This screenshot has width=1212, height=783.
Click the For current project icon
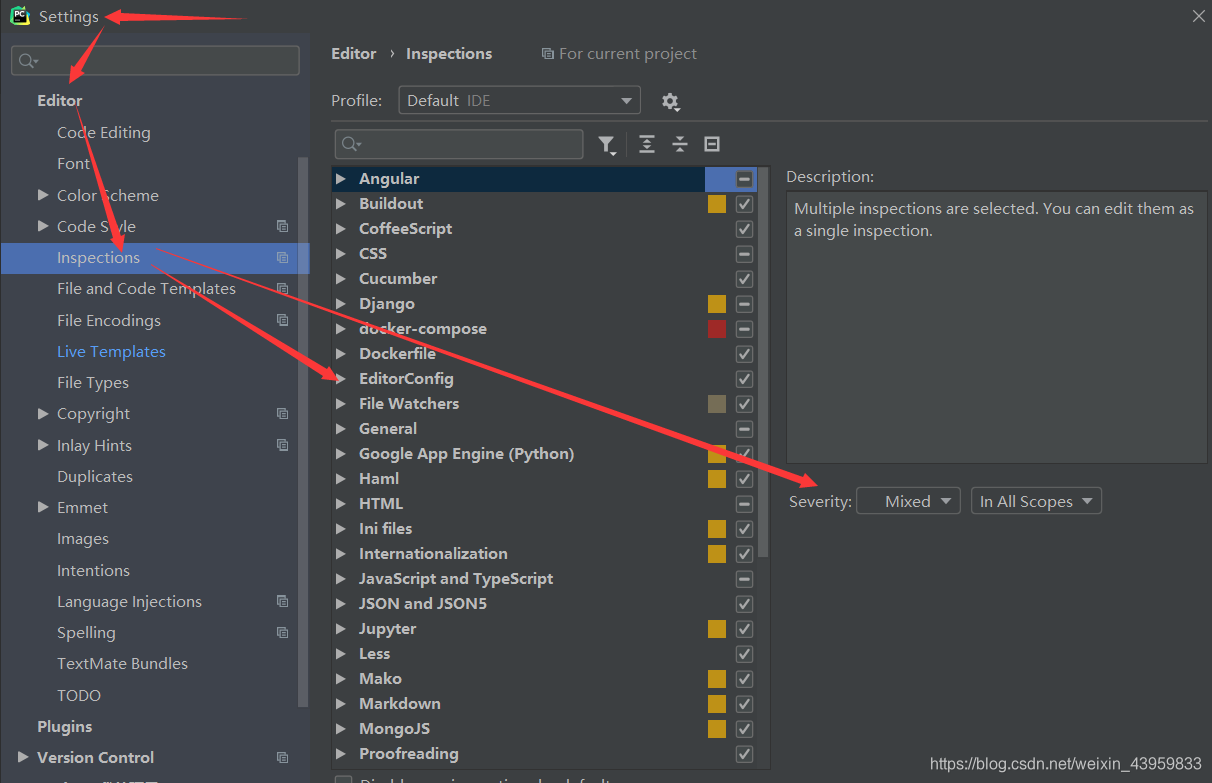pos(547,54)
